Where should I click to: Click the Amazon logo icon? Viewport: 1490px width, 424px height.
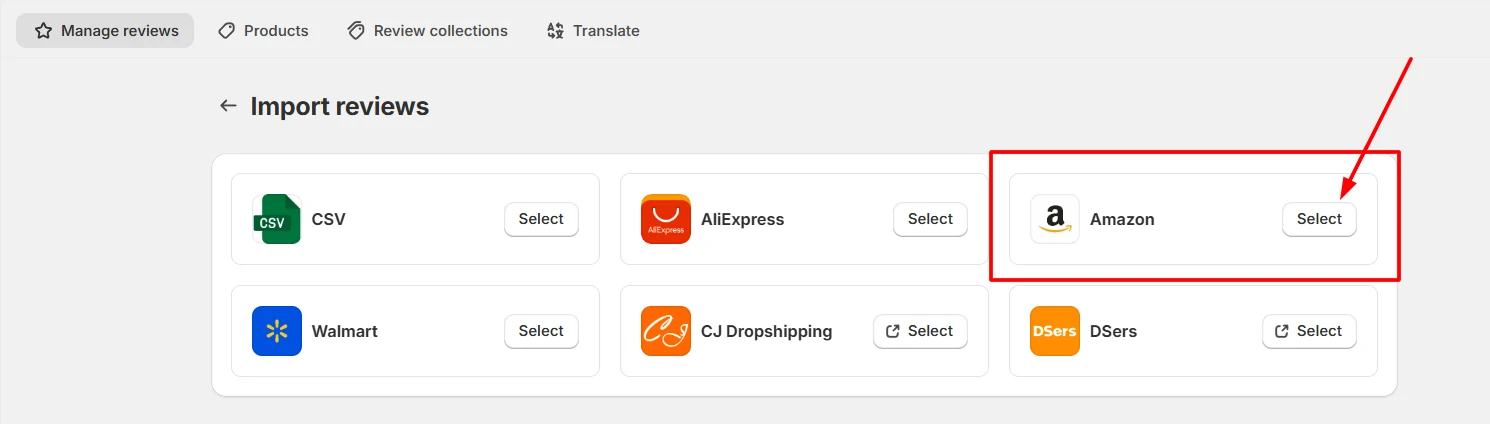click(x=1054, y=219)
